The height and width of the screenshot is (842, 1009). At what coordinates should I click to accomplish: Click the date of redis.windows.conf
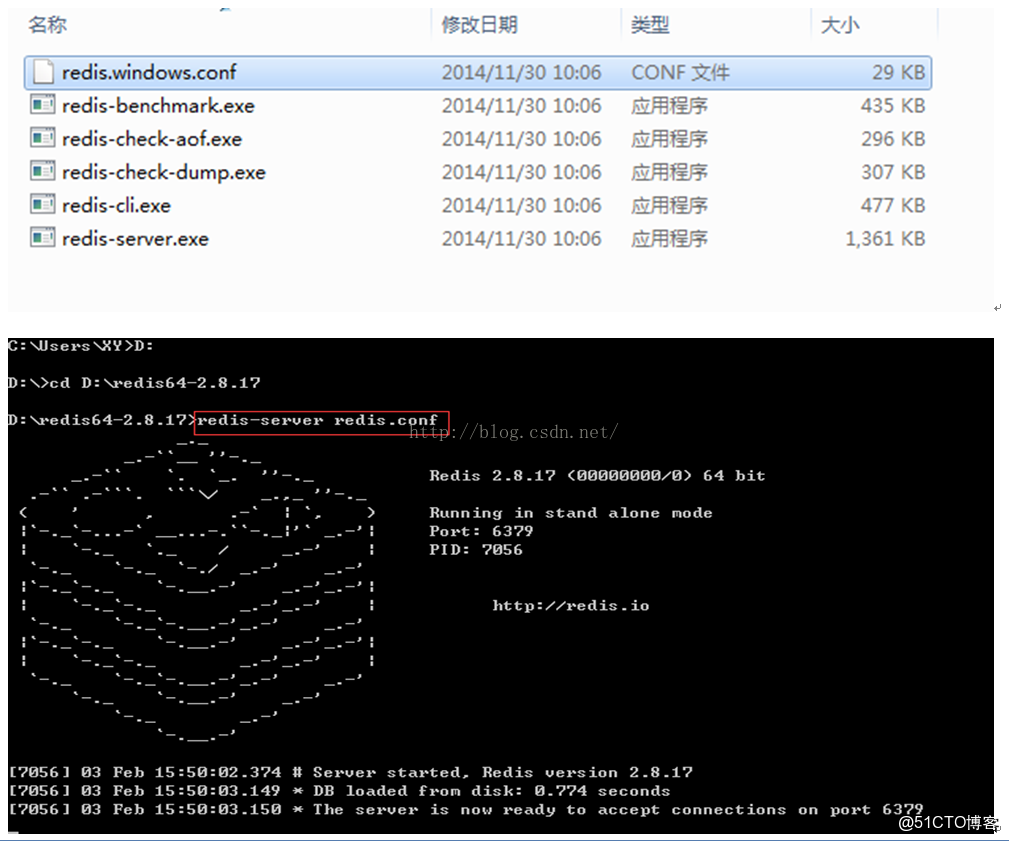[x=521, y=72]
